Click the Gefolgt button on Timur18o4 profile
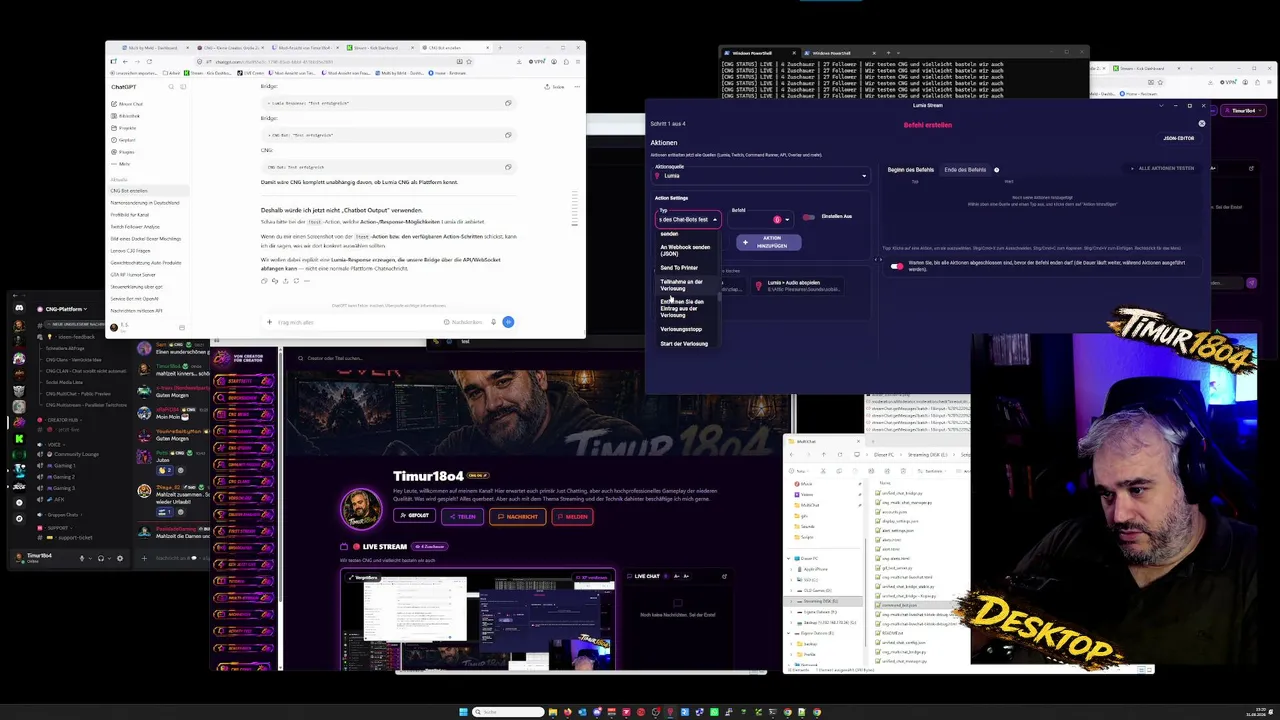Viewport: 1280px width, 720px height. [x=414, y=516]
